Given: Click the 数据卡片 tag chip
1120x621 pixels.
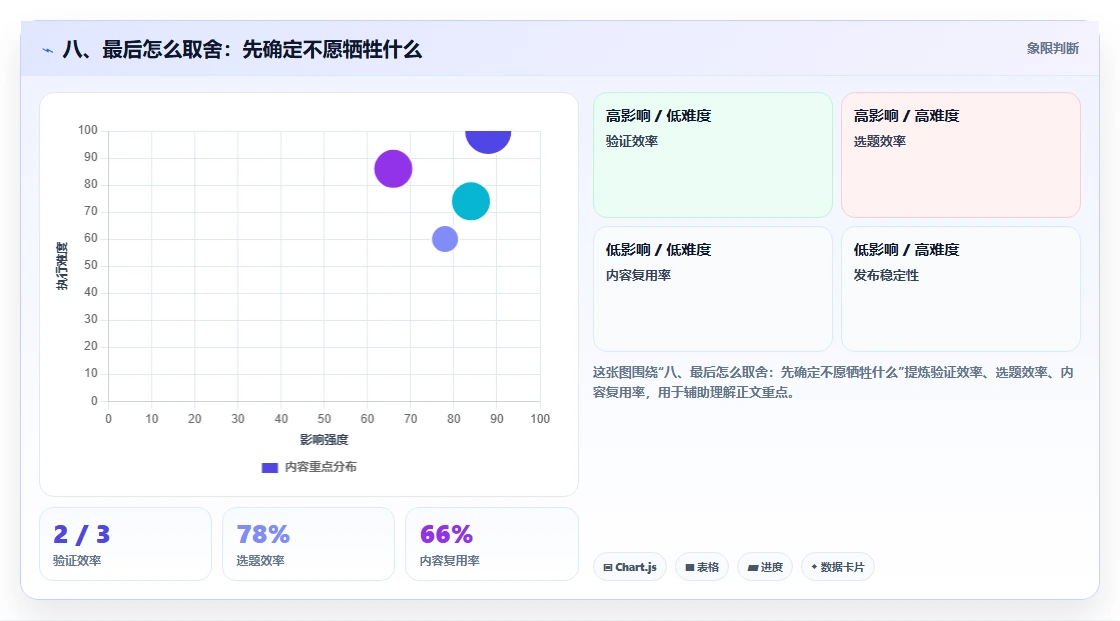Looking at the screenshot, I should (x=838, y=567).
